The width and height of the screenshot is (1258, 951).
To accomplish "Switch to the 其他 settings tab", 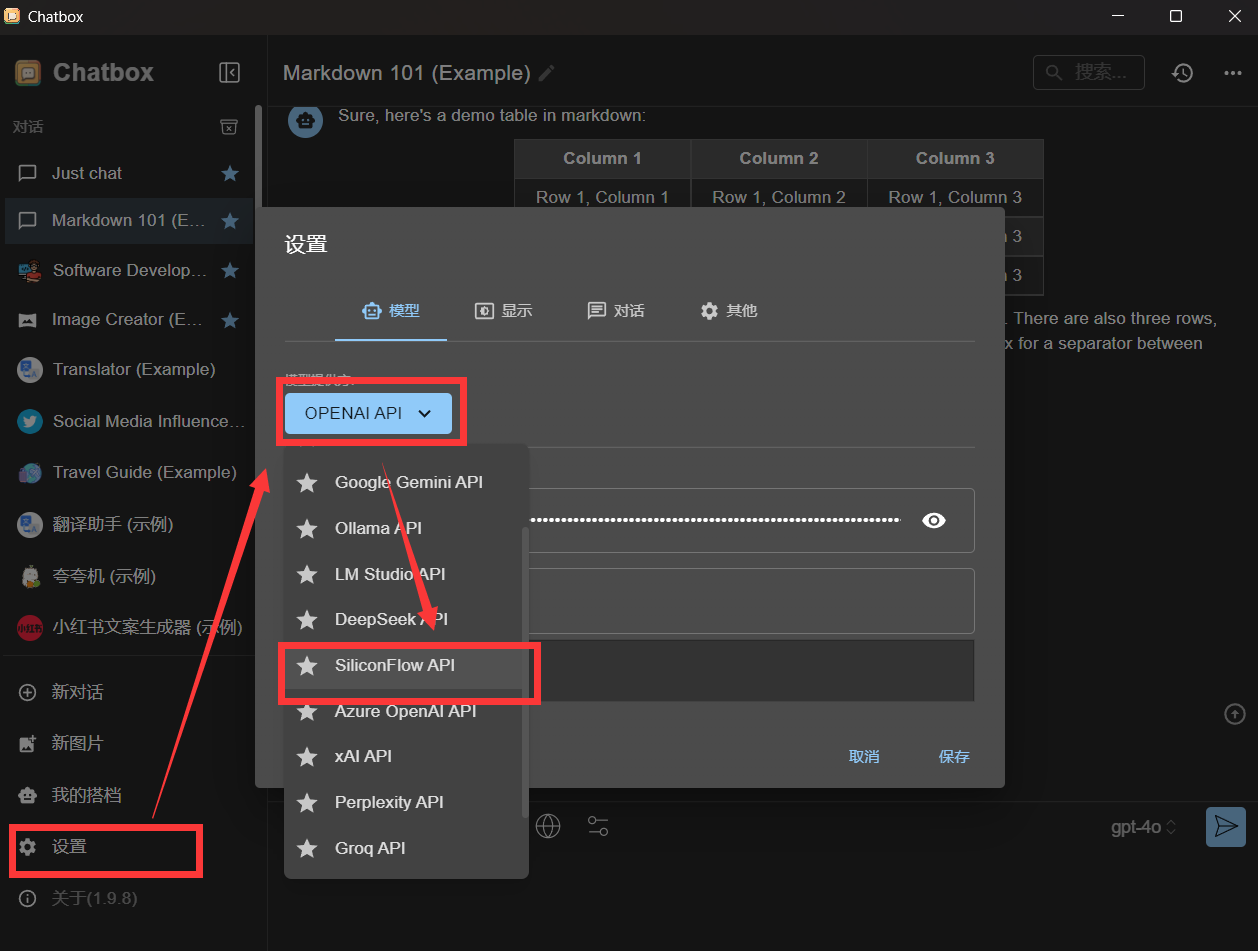I will pos(729,311).
